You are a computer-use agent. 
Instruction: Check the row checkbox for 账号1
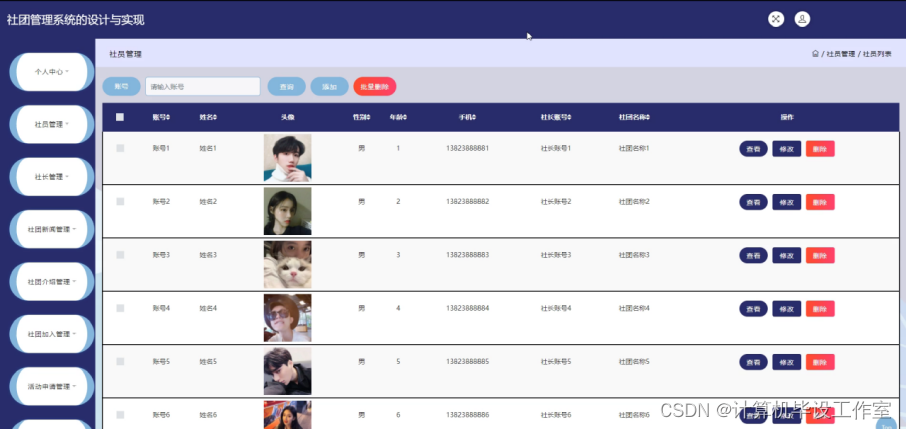tap(120, 148)
